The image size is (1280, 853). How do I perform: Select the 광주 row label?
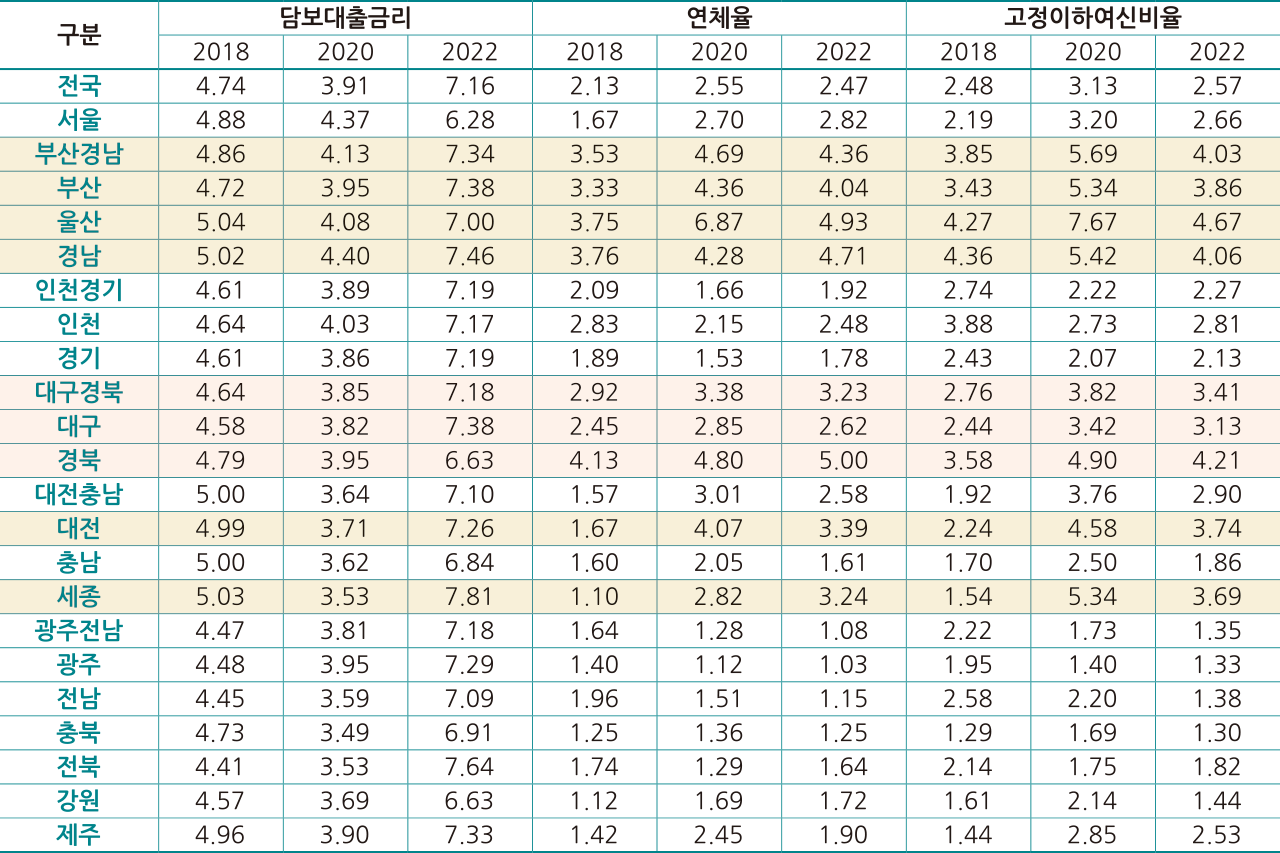pyautogui.click(x=79, y=664)
